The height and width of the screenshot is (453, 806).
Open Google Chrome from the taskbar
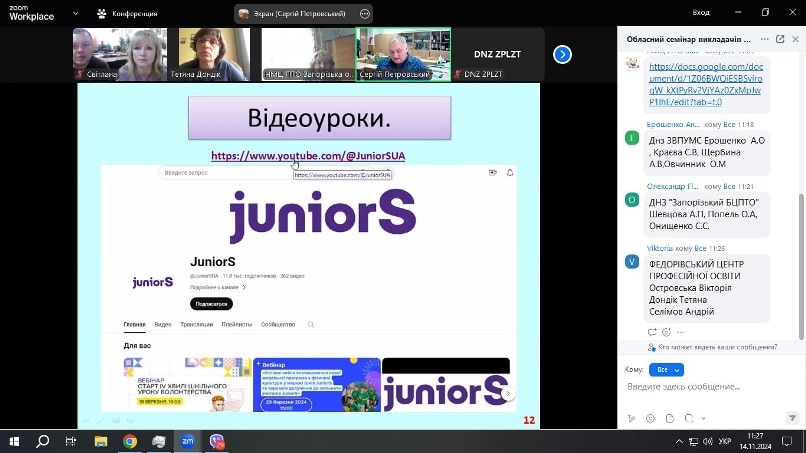(x=130, y=441)
